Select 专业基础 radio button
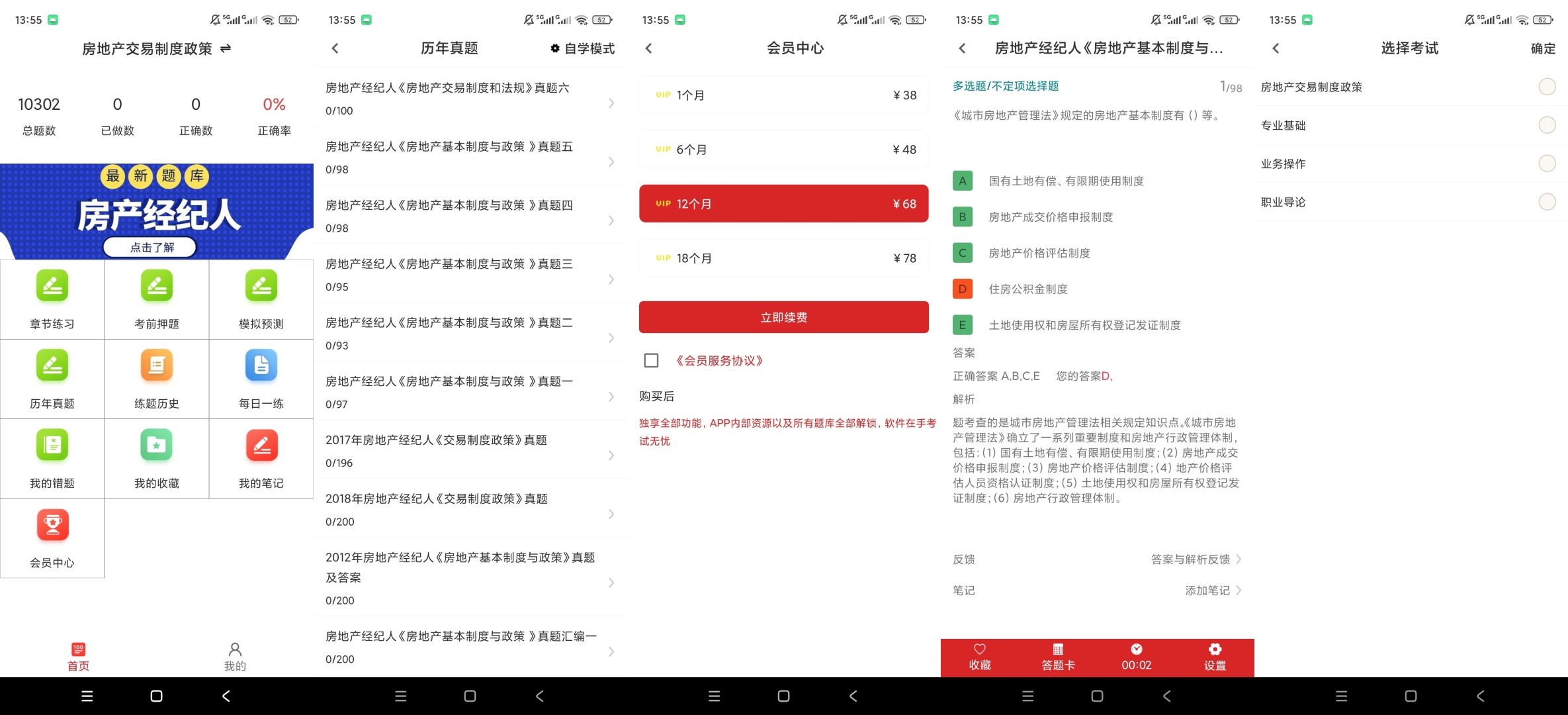 point(1547,125)
